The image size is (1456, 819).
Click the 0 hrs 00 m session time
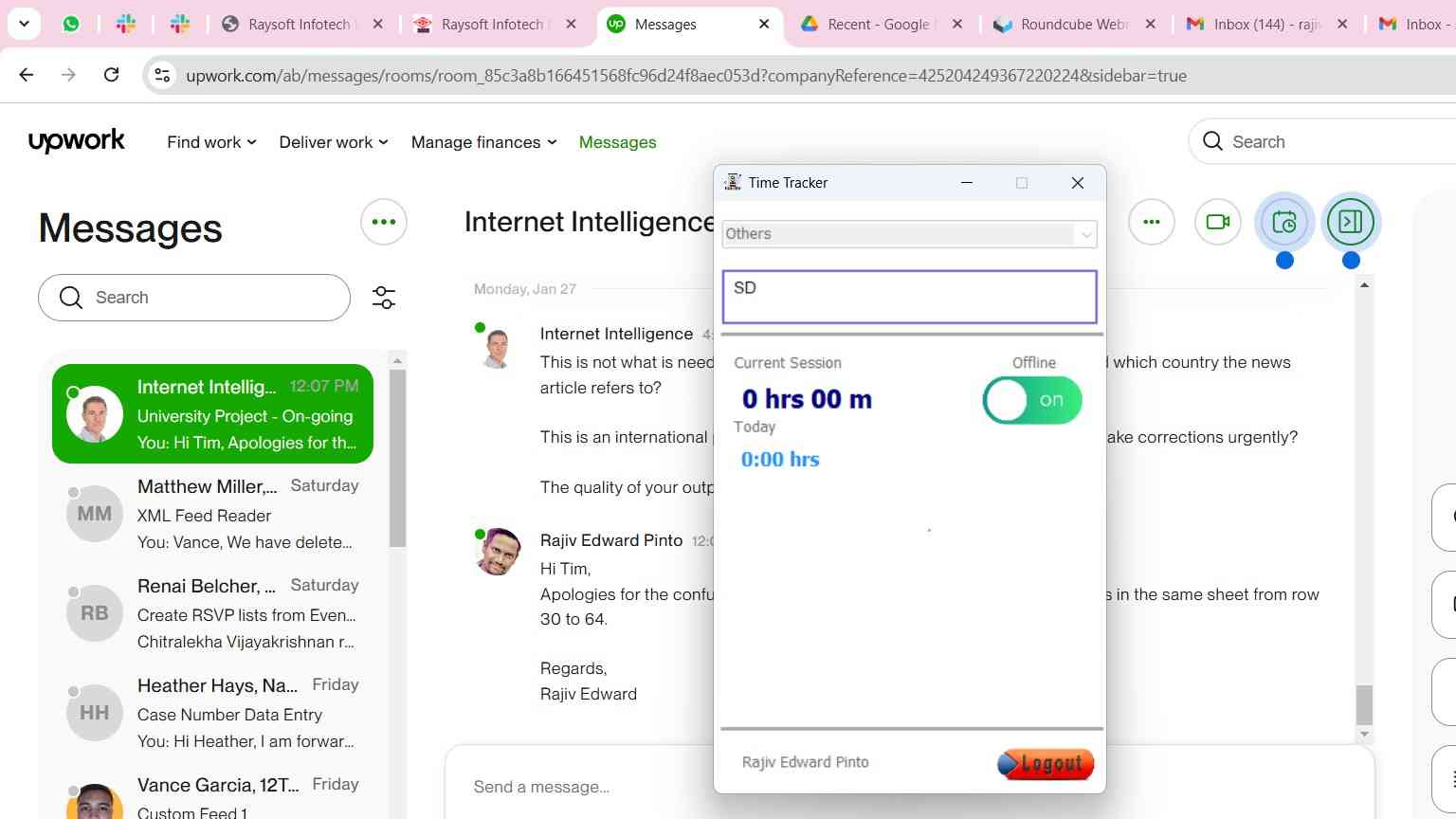click(x=807, y=399)
